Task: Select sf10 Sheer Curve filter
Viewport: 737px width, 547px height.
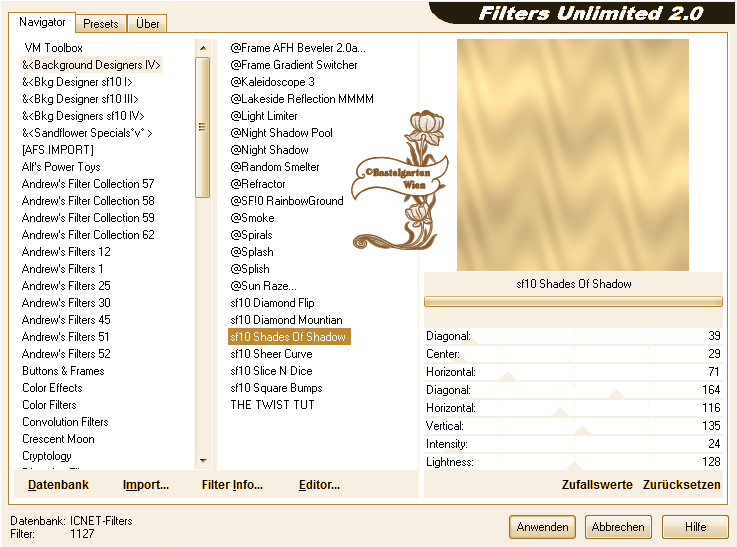Action: [271, 354]
